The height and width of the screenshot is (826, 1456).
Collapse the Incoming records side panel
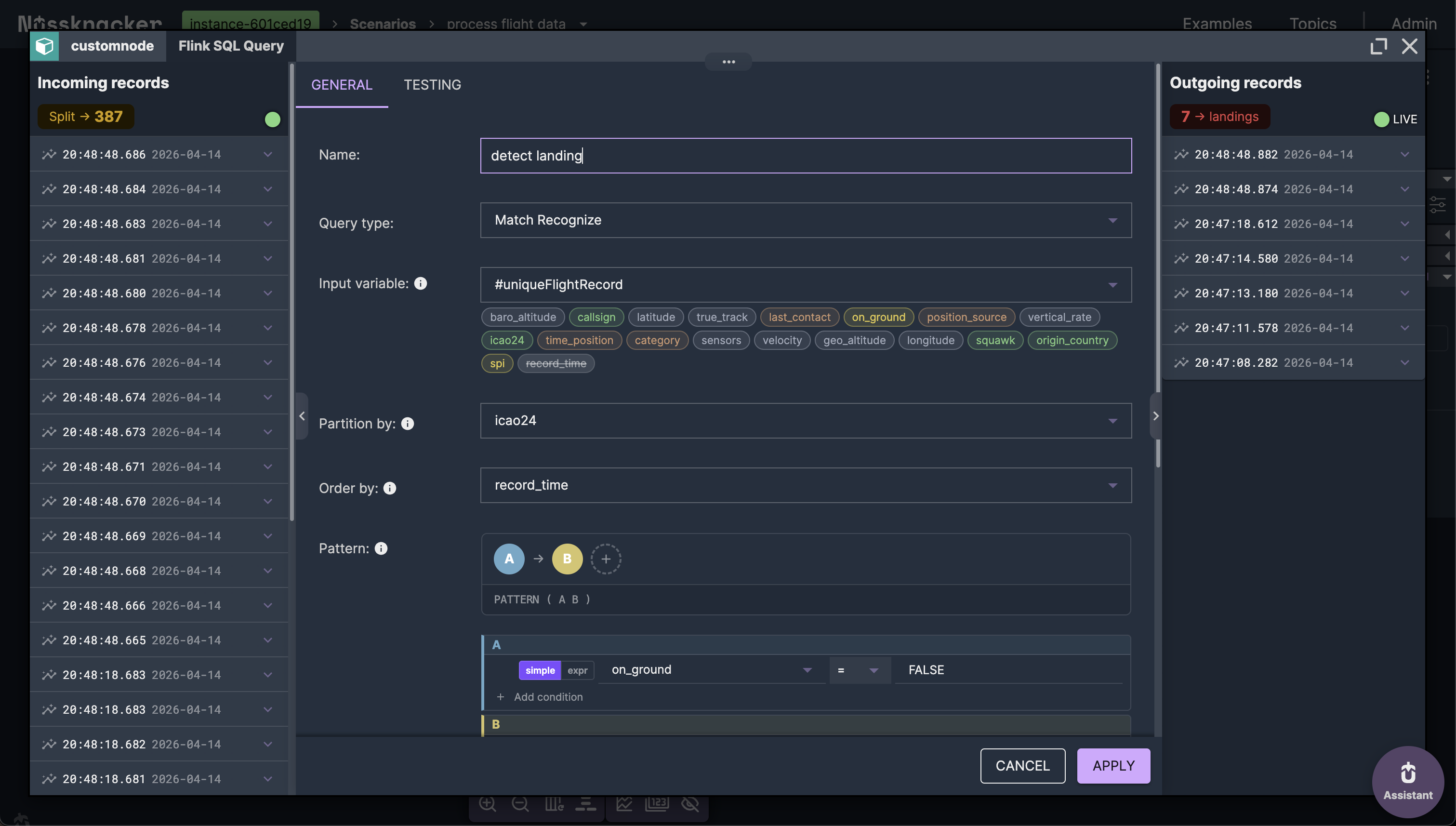point(301,416)
